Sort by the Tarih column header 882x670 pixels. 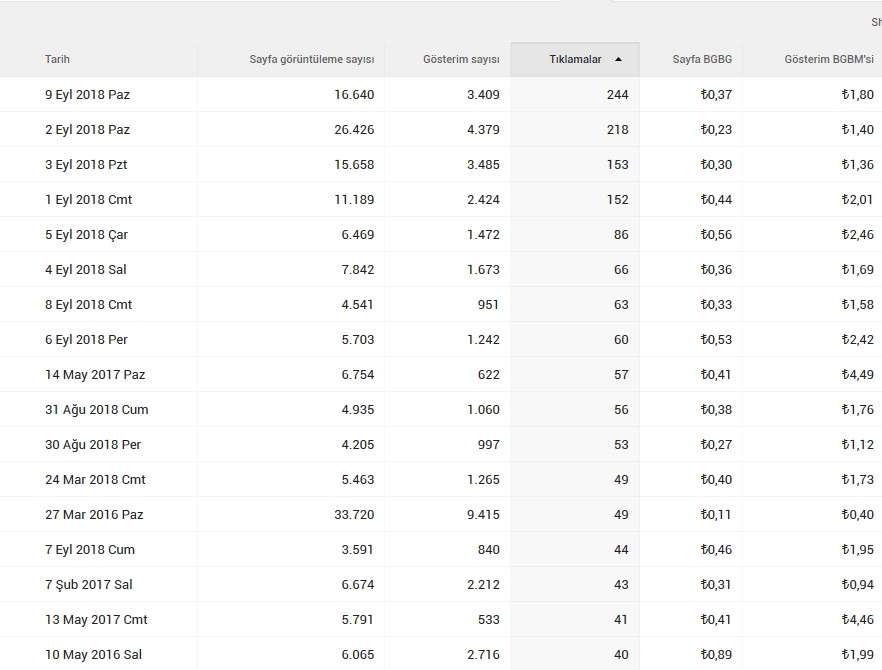tap(57, 59)
